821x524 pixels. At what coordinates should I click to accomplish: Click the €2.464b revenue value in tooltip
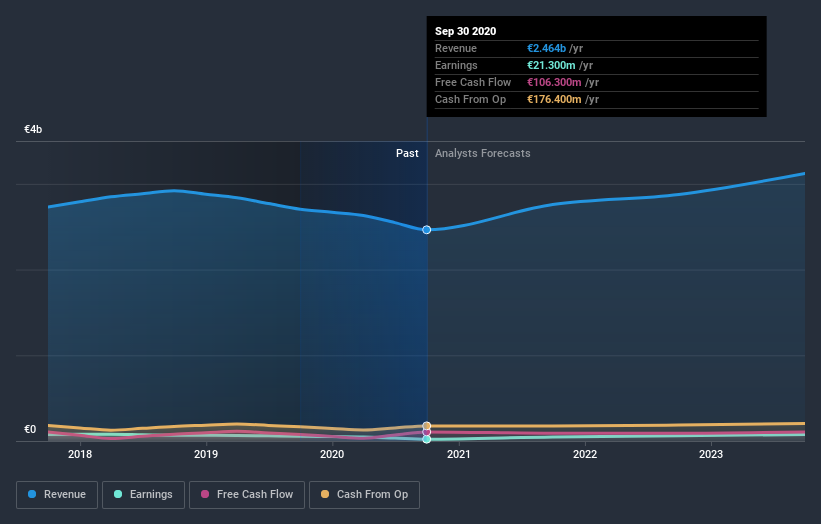(x=546, y=48)
